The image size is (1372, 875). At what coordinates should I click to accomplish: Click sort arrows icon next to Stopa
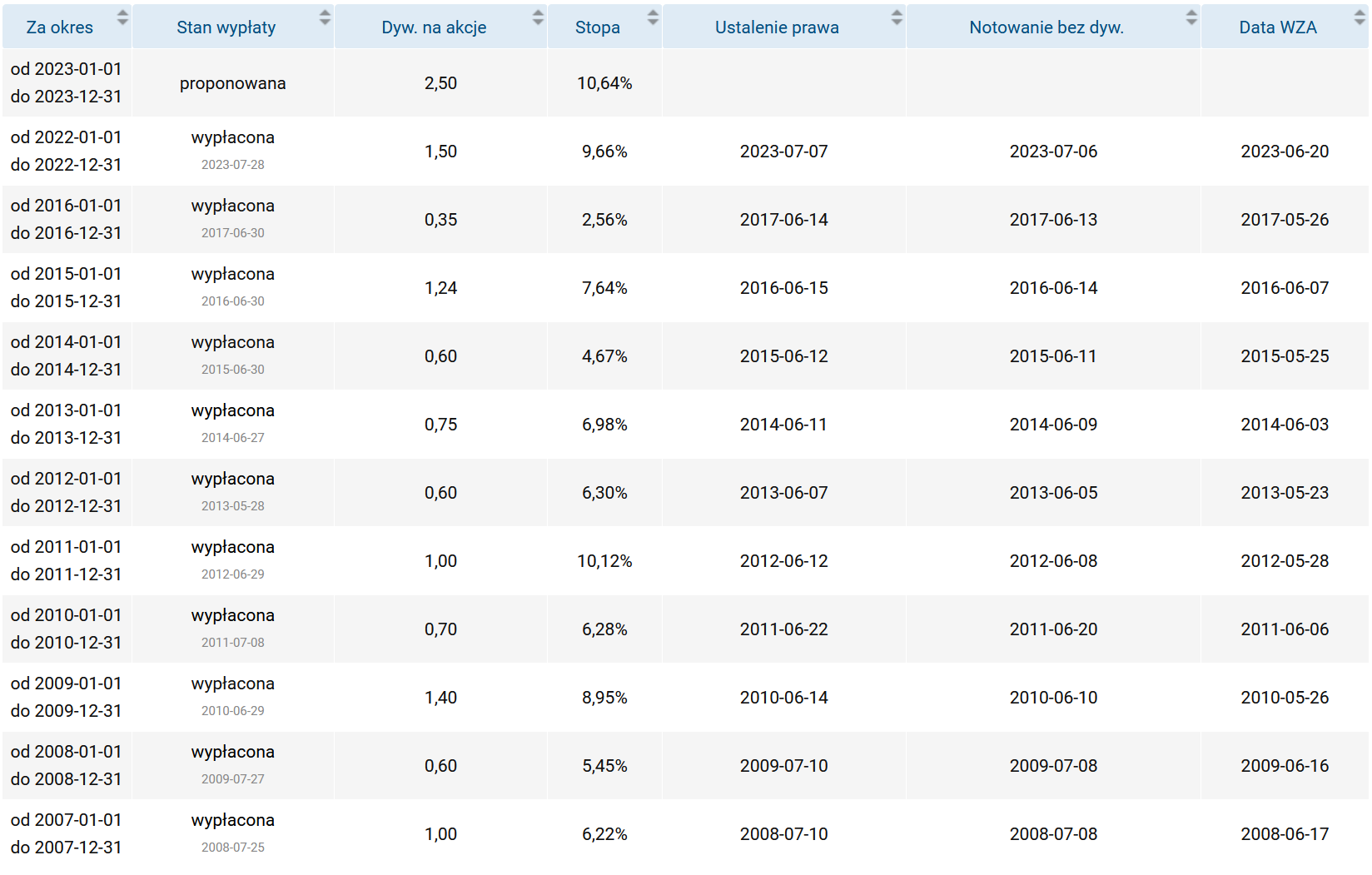(653, 17)
